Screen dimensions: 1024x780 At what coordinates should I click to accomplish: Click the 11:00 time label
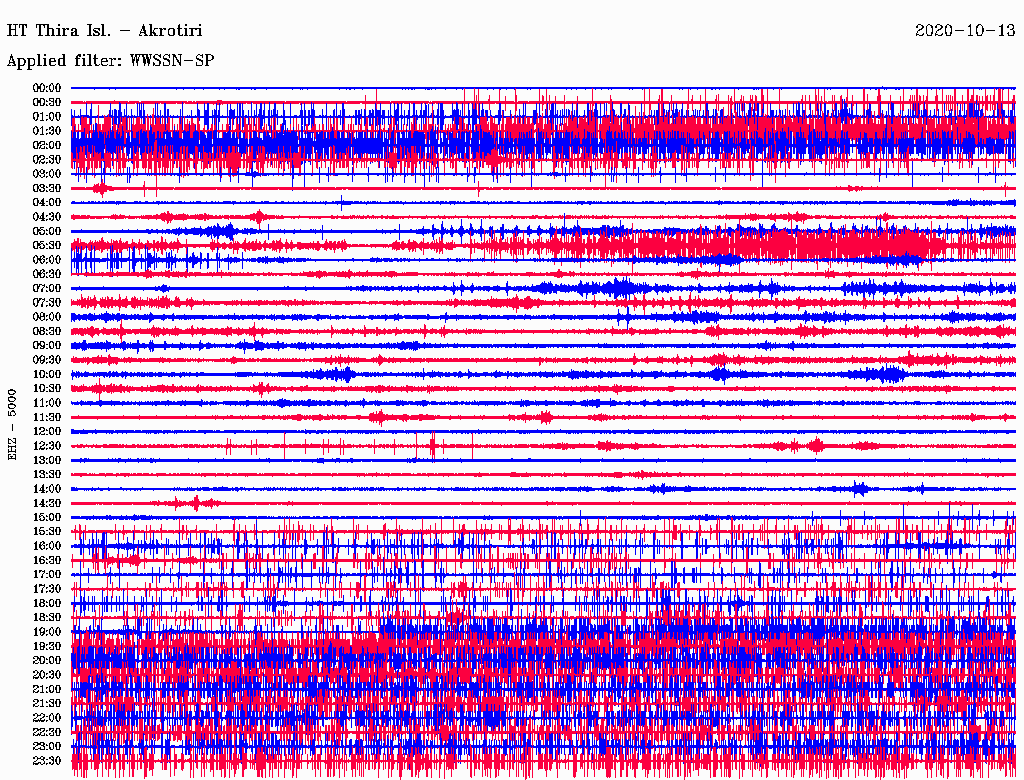(x=47, y=403)
